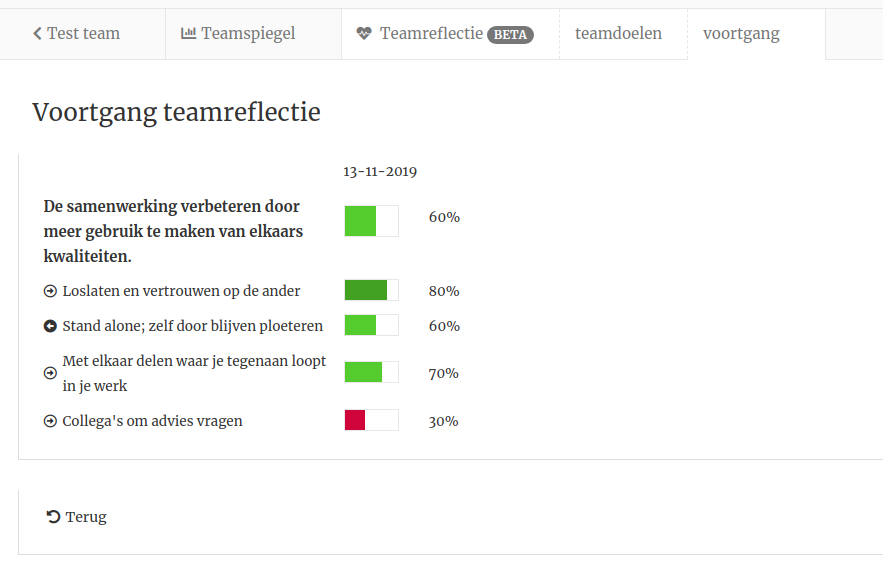883x582 pixels.
Task: Click arrow icon beside Loslaten en vertrouwen
Action: [x=50, y=291]
